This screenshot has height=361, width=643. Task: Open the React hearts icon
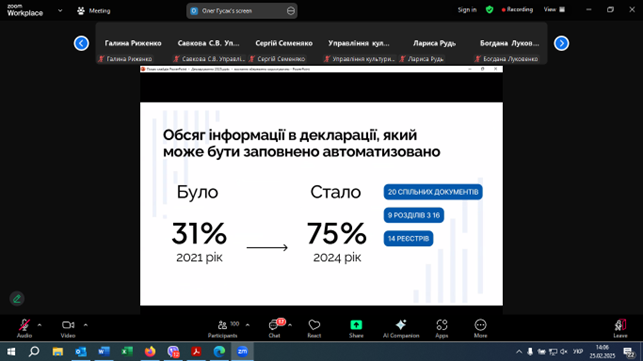tap(314, 325)
